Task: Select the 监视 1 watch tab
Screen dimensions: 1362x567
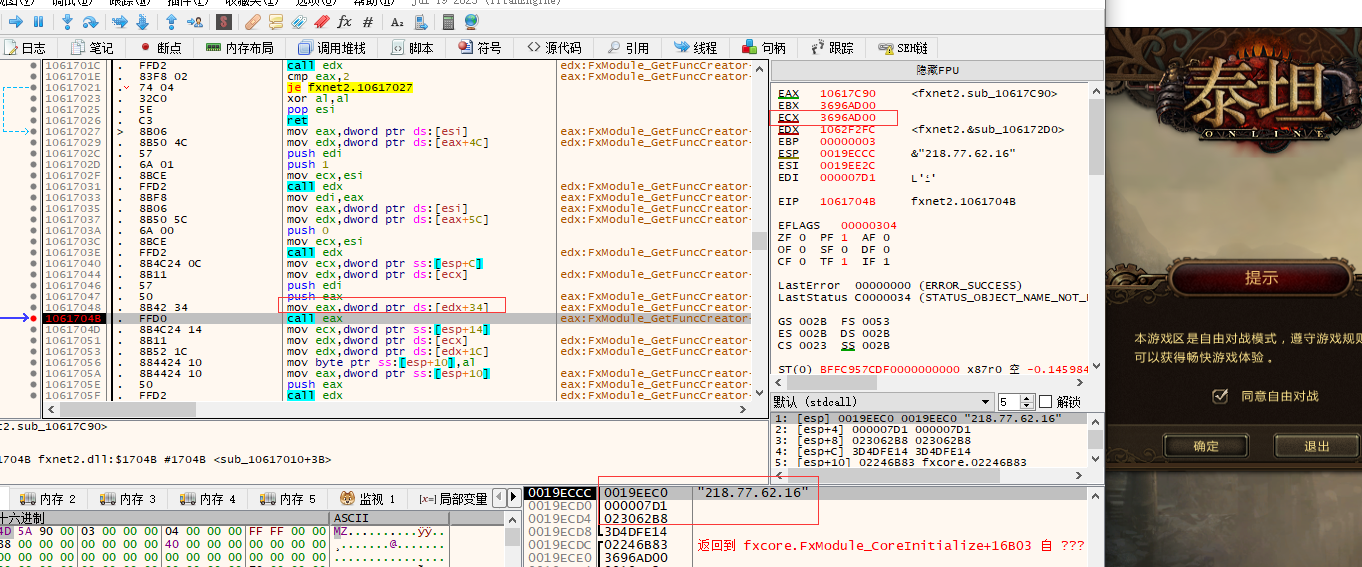Action: click(x=369, y=499)
